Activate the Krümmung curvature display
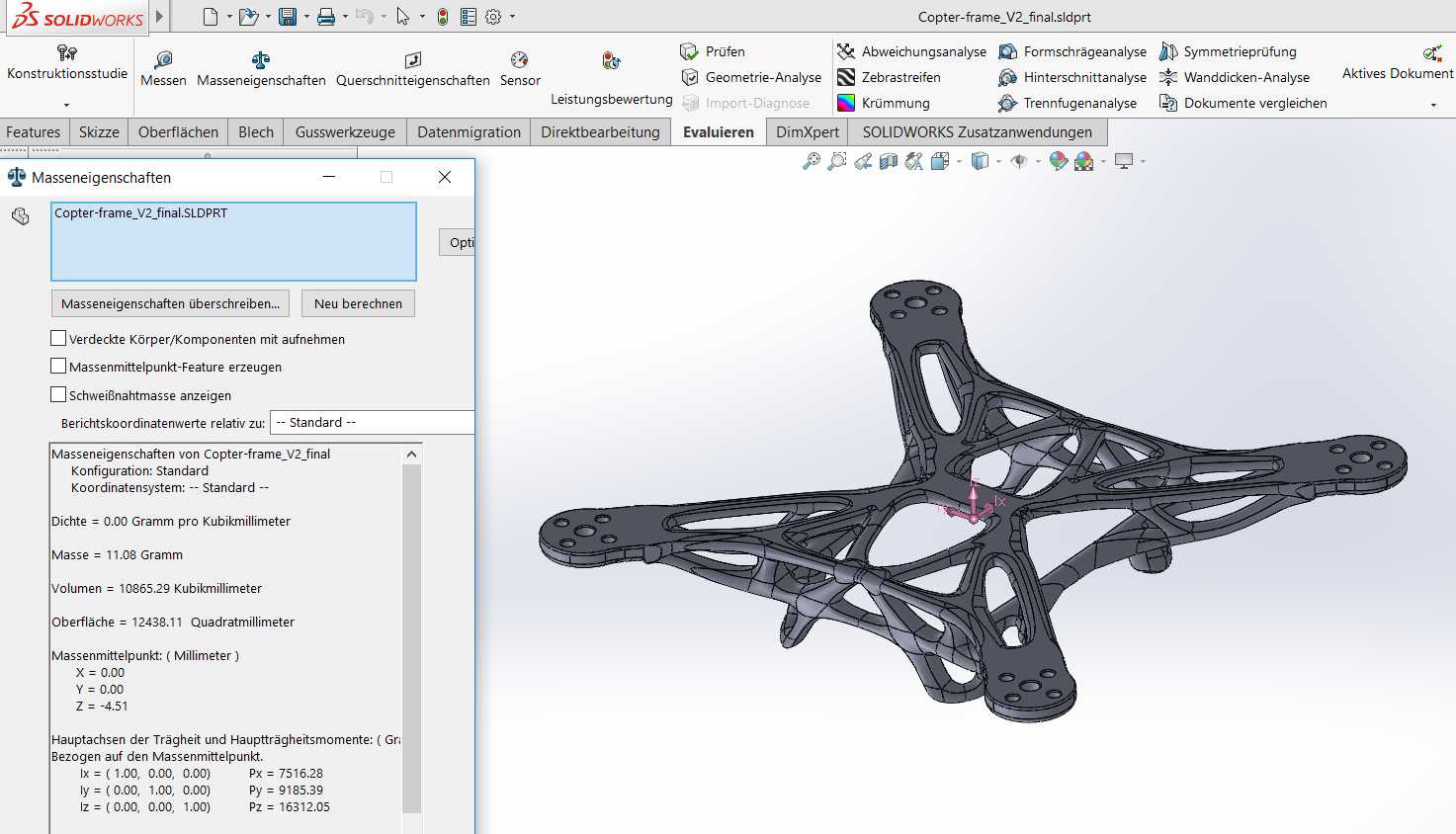 [883, 103]
